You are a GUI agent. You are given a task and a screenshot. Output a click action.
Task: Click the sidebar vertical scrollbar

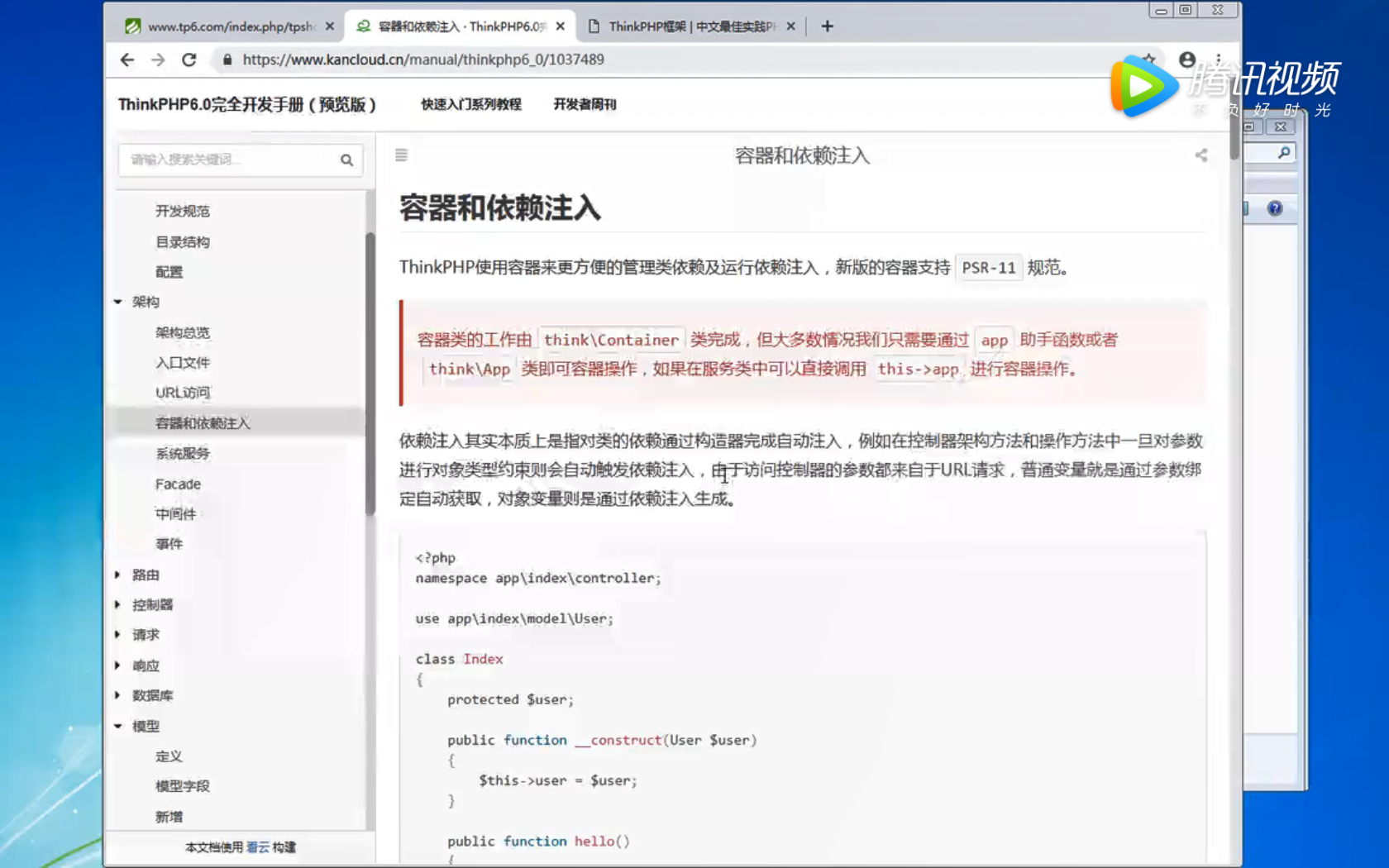coord(370,374)
